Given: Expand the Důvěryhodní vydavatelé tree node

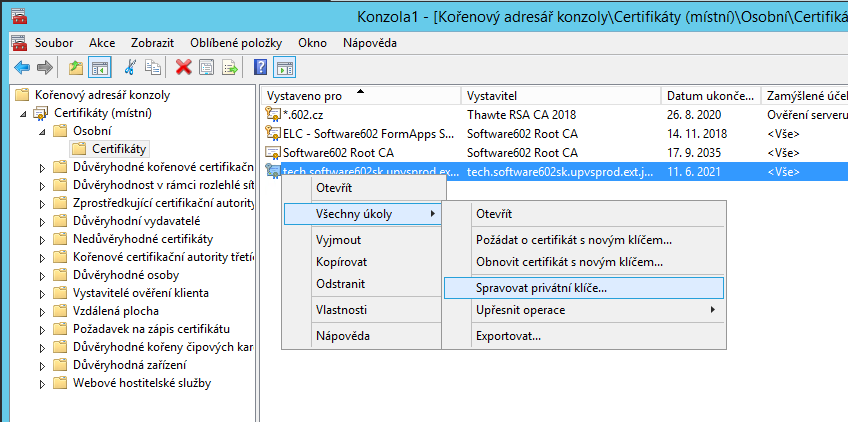Looking at the screenshot, I should [x=42, y=221].
